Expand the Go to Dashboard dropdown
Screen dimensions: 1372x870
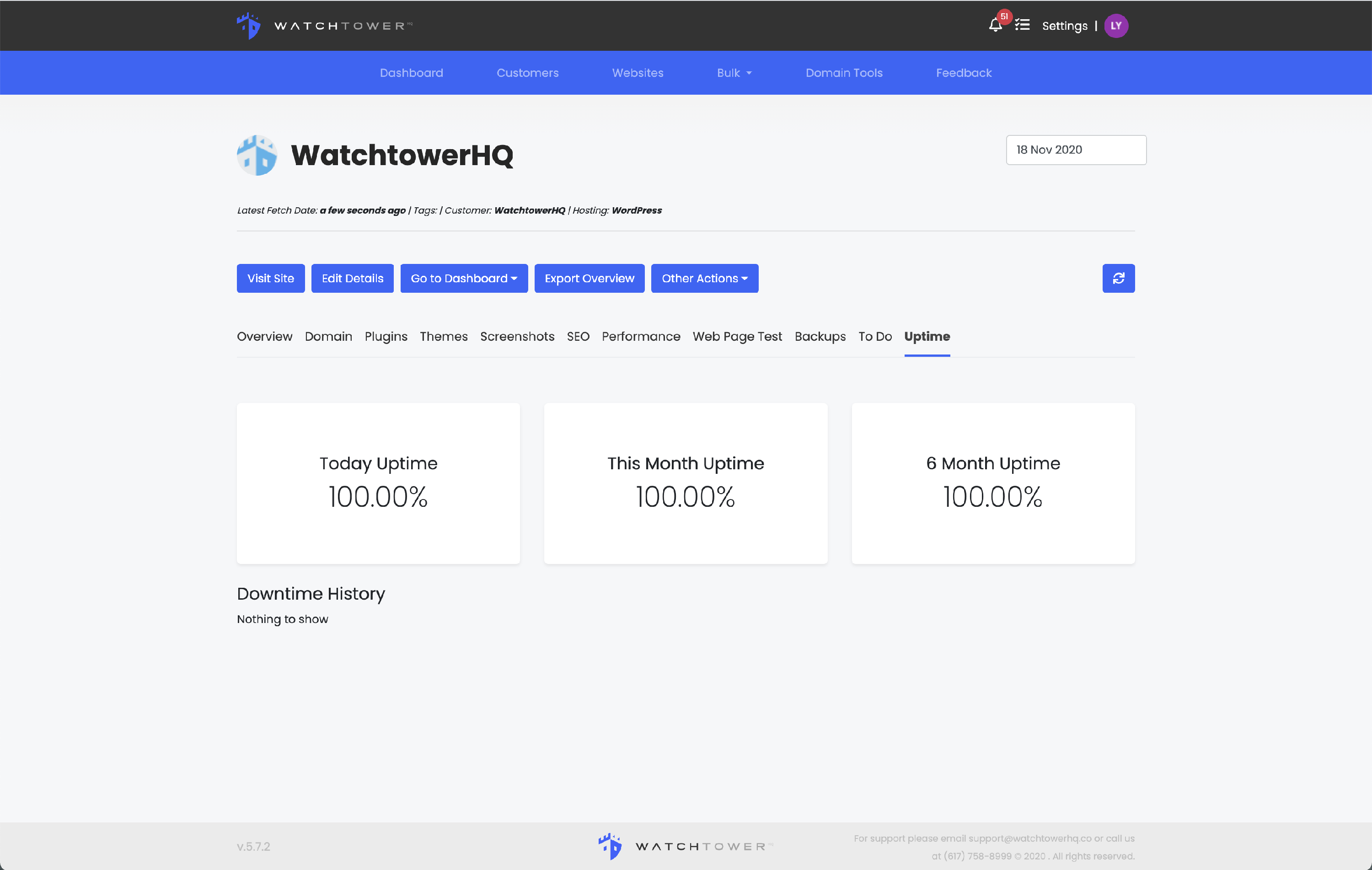coord(464,278)
